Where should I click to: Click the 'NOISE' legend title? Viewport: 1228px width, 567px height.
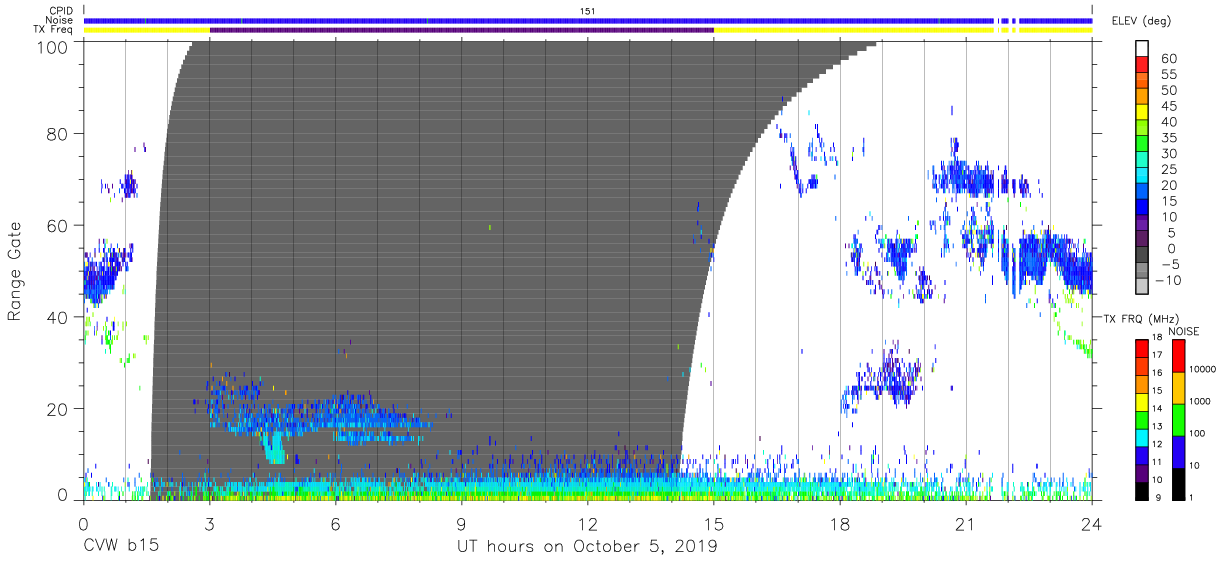pos(1182,331)
